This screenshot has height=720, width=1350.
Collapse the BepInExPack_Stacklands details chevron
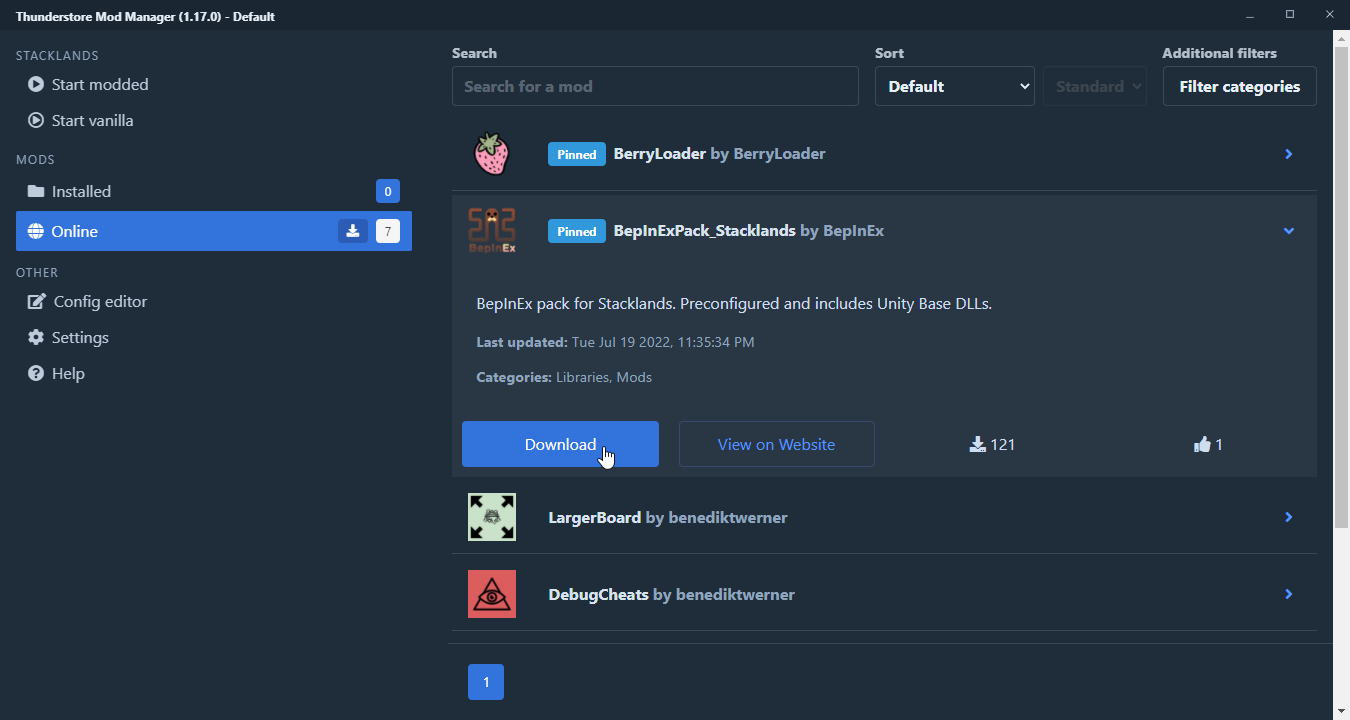tap(1289, 231)
